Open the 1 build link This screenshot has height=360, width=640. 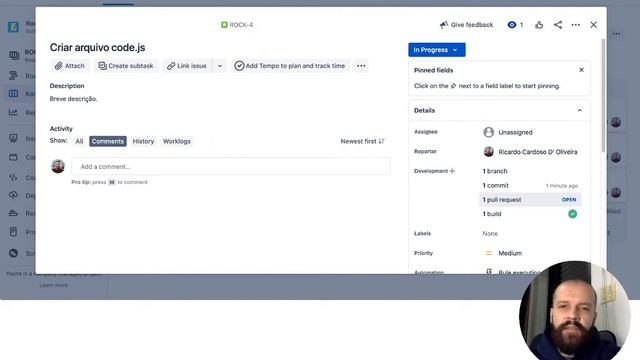(x=492, y=214)
